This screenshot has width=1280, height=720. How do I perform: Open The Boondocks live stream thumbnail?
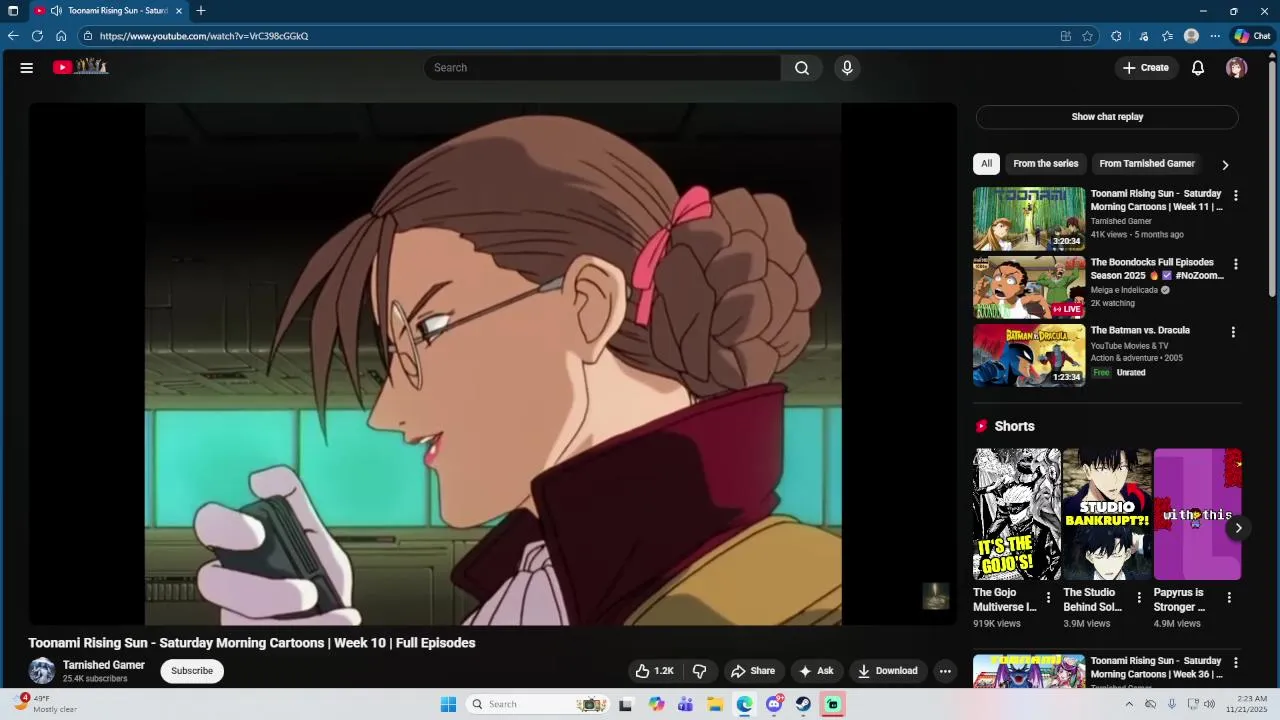pyautogui.click(x=1029, y=287)
